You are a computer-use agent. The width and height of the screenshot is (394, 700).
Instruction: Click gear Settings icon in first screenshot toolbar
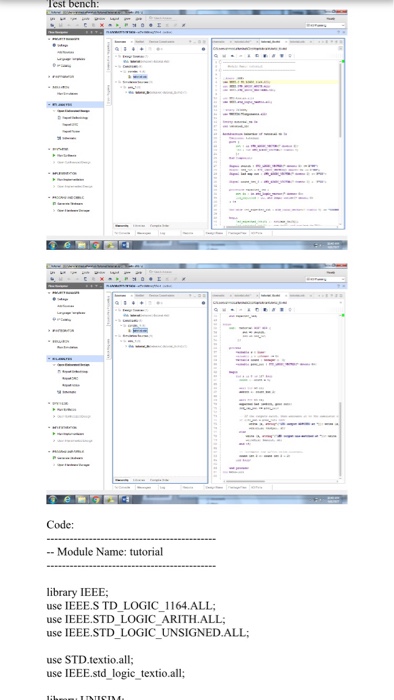151,25
